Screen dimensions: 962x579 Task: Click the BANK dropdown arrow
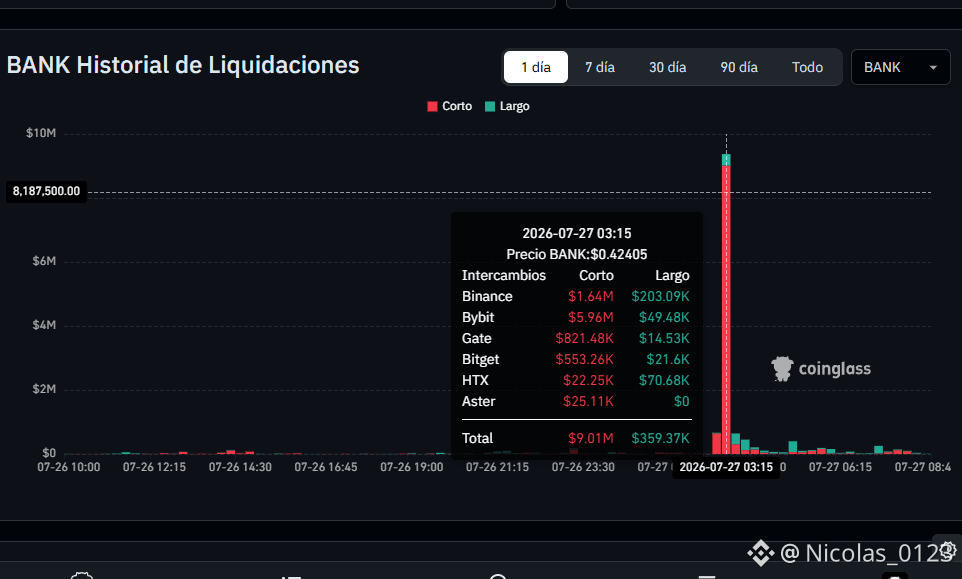pyautogui.click(x=933, y=67)
